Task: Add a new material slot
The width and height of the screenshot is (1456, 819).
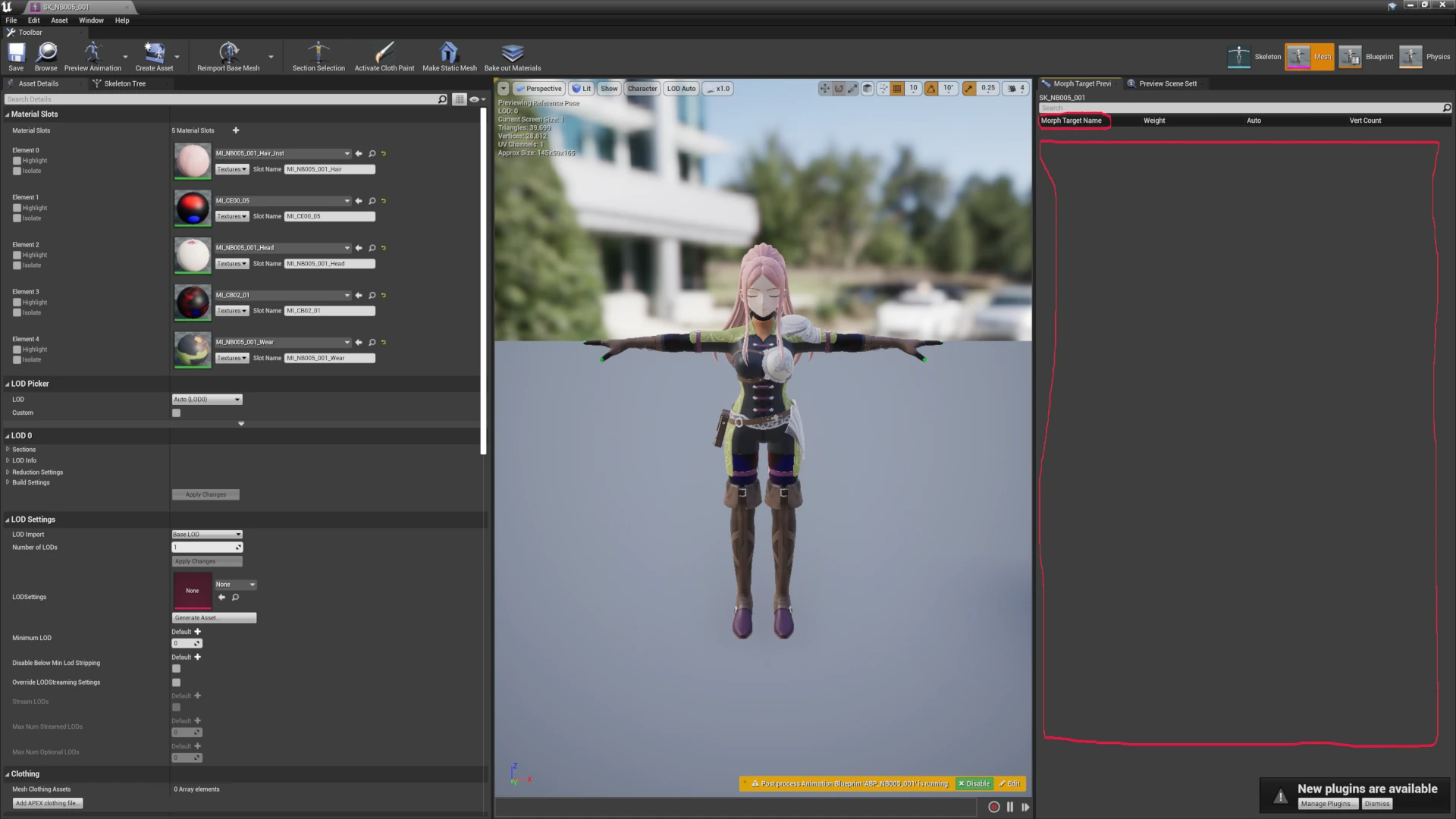Action: click(236, 130)
